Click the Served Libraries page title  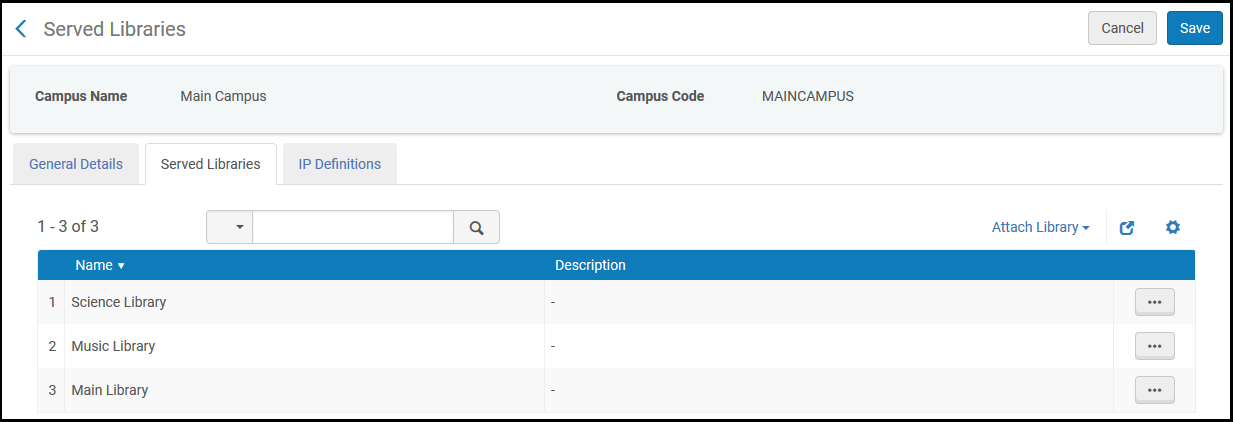(115, 29)
